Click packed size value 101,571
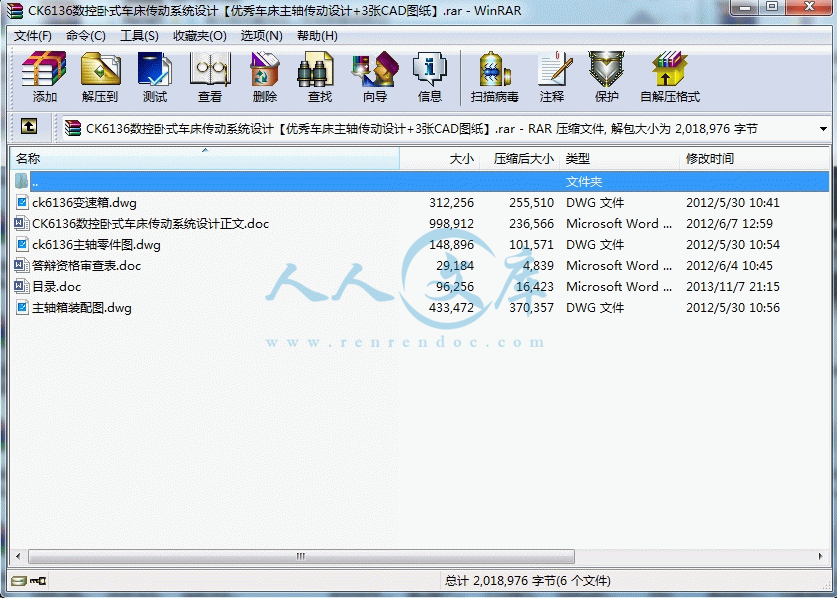 point(531,245)
